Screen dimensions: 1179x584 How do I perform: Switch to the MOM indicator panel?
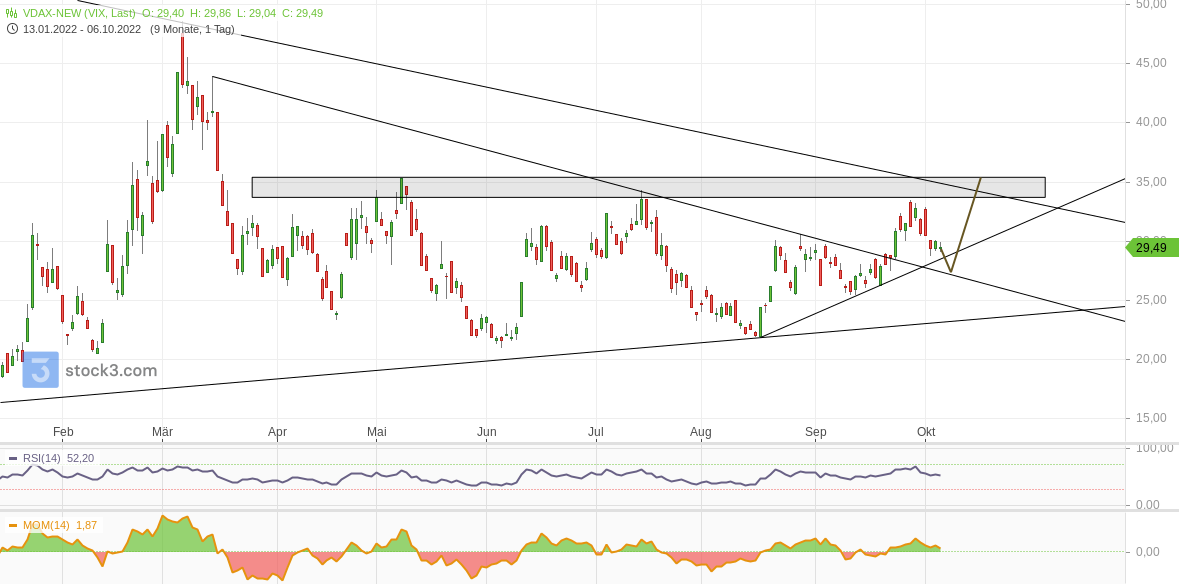[48, 524]
